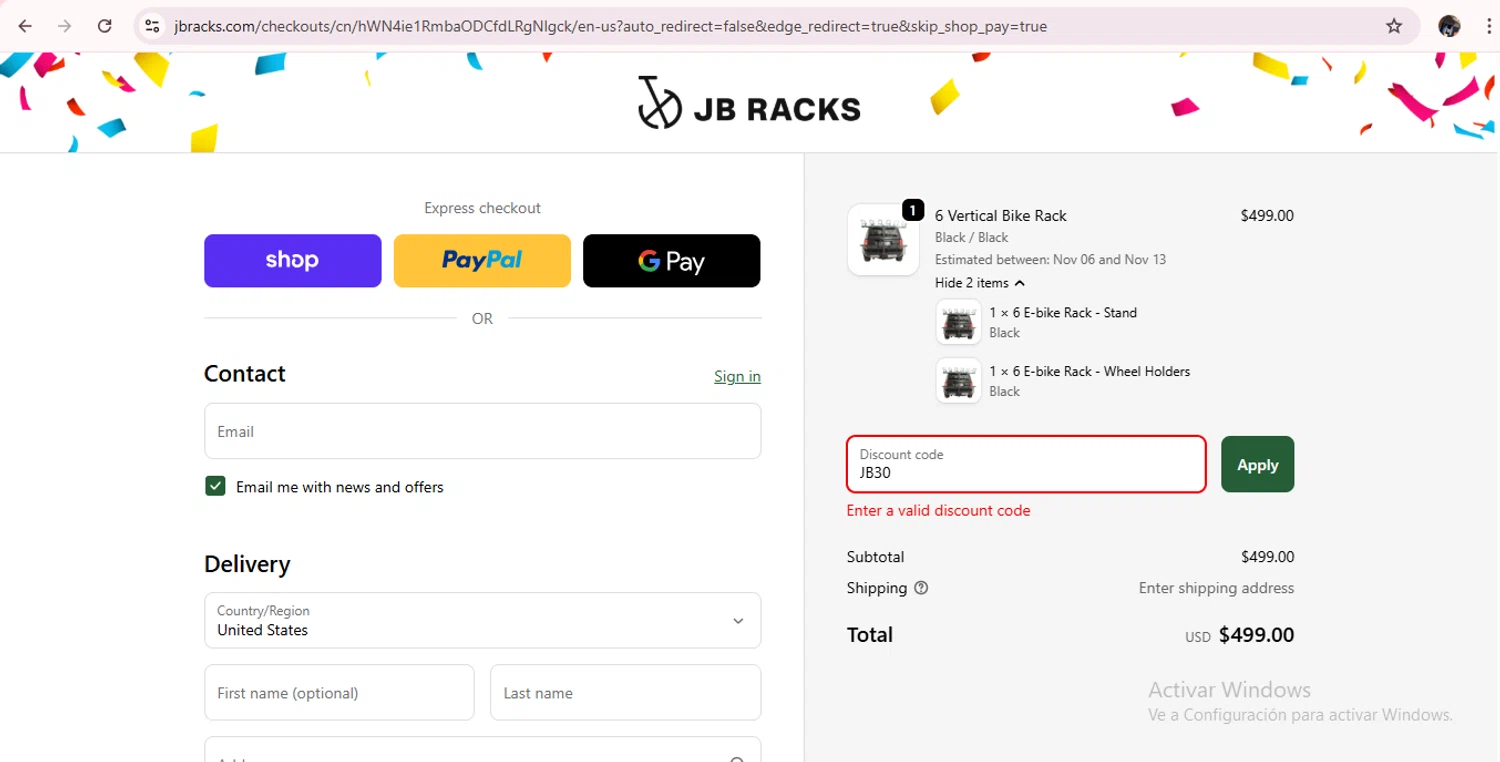Click the 'Express checkout' label
Image resolution: width=1500 pixels, height=762 pixels.
point(482,208)
